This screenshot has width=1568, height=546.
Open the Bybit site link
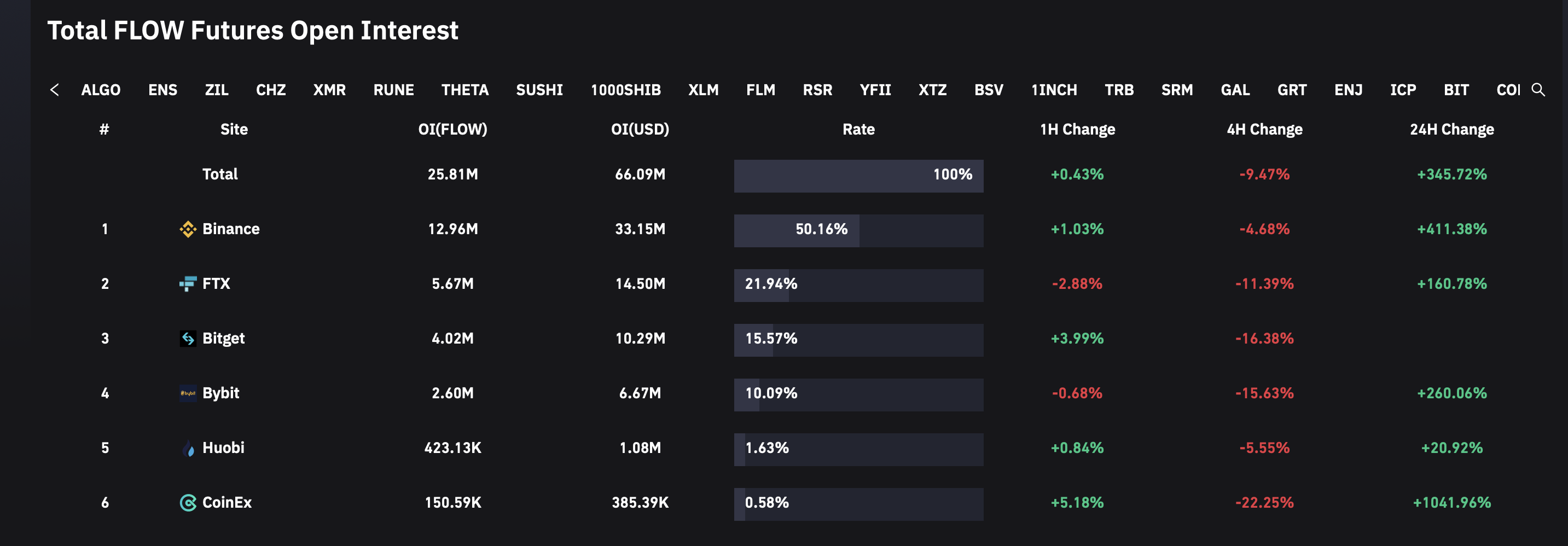pyautogui.click(x=220, y=394)
